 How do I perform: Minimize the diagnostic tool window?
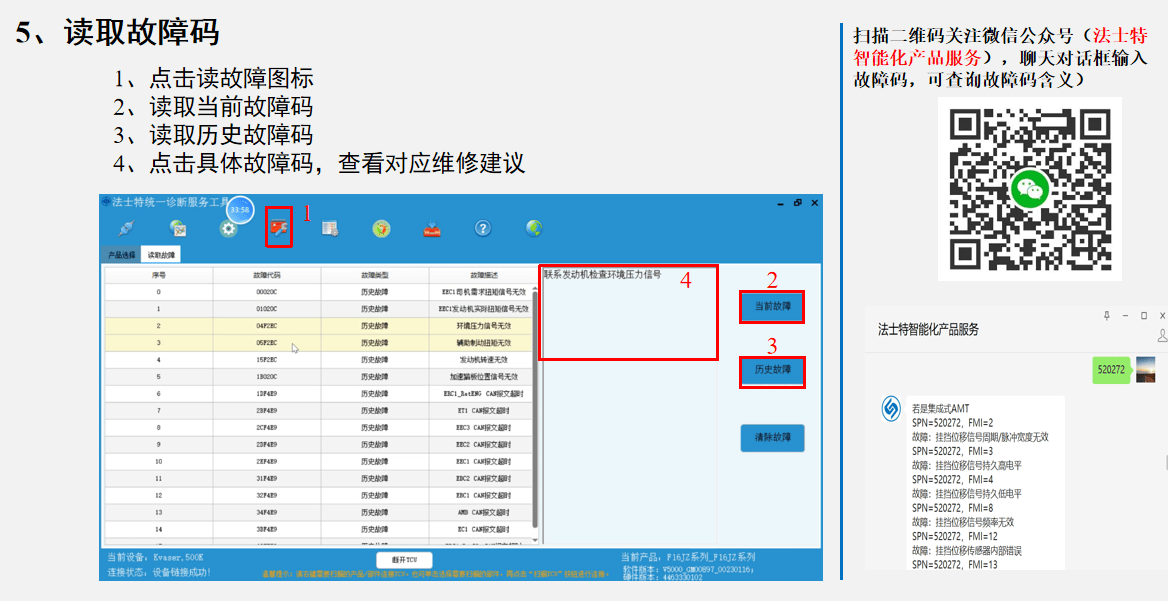[780, 203]
